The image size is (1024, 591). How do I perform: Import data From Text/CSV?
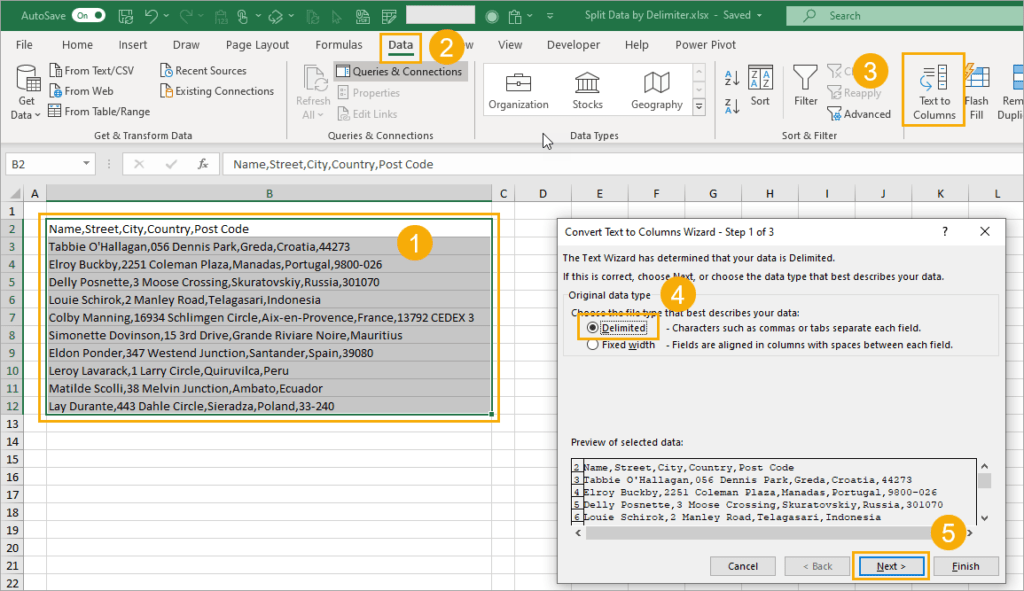click(x=91, y=71)
